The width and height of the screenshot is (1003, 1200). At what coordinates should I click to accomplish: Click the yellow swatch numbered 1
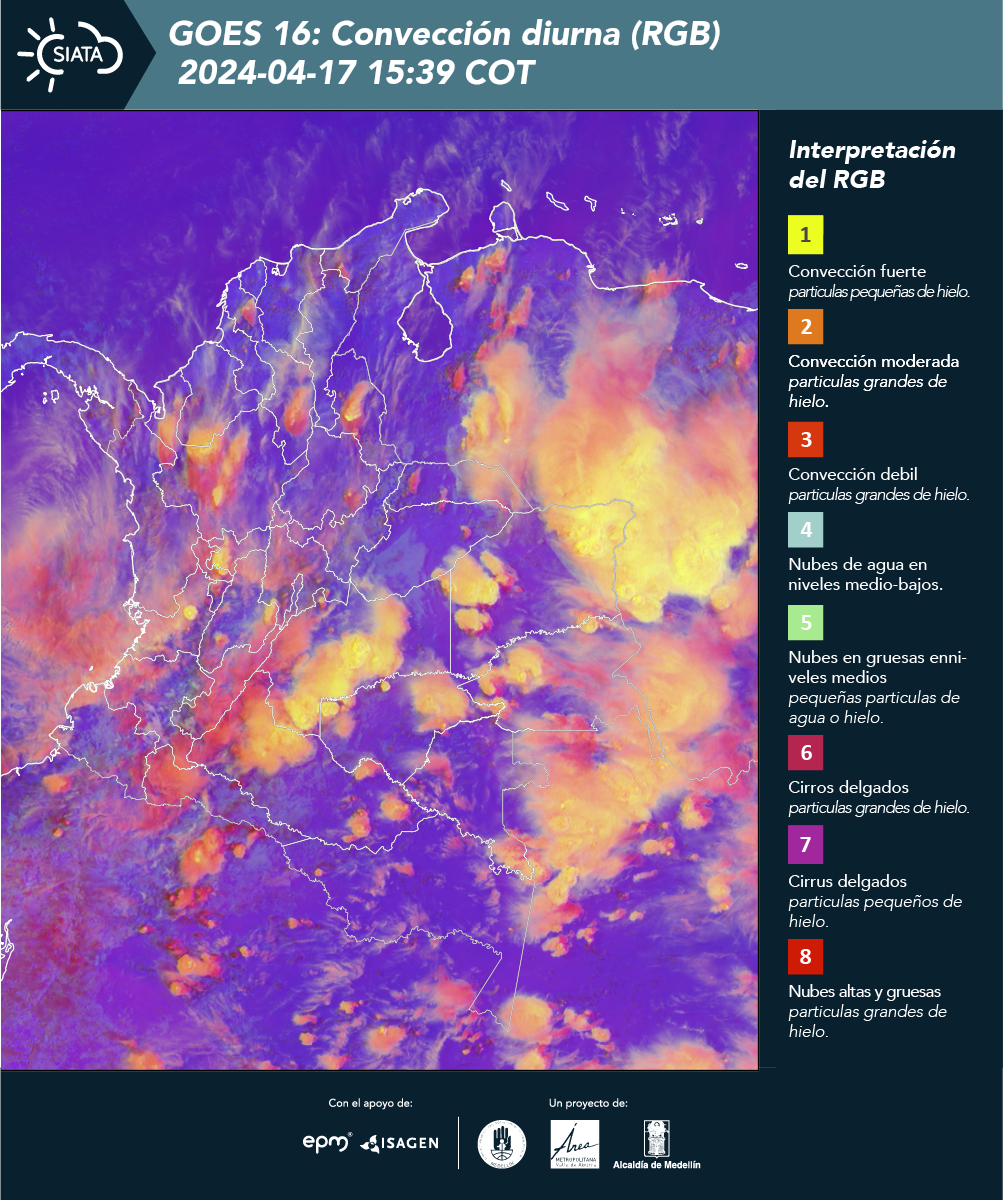pos(805,236)
